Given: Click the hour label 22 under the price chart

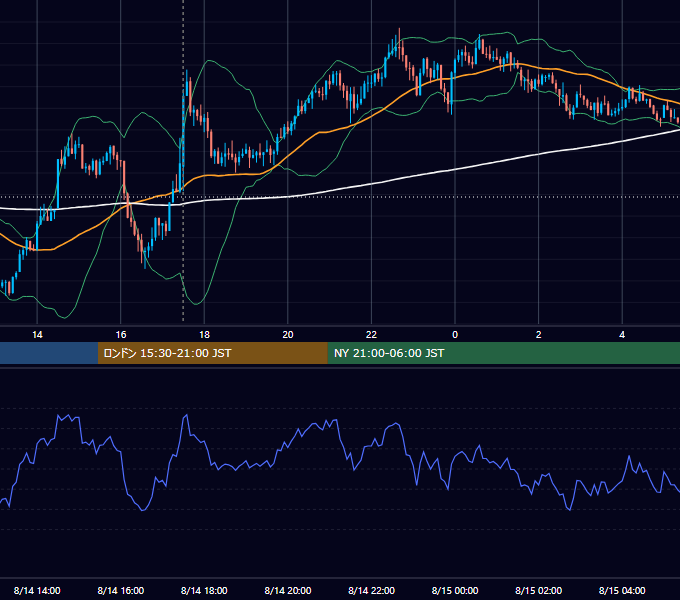Looking at the screenshot, I should tap(372, 335).
